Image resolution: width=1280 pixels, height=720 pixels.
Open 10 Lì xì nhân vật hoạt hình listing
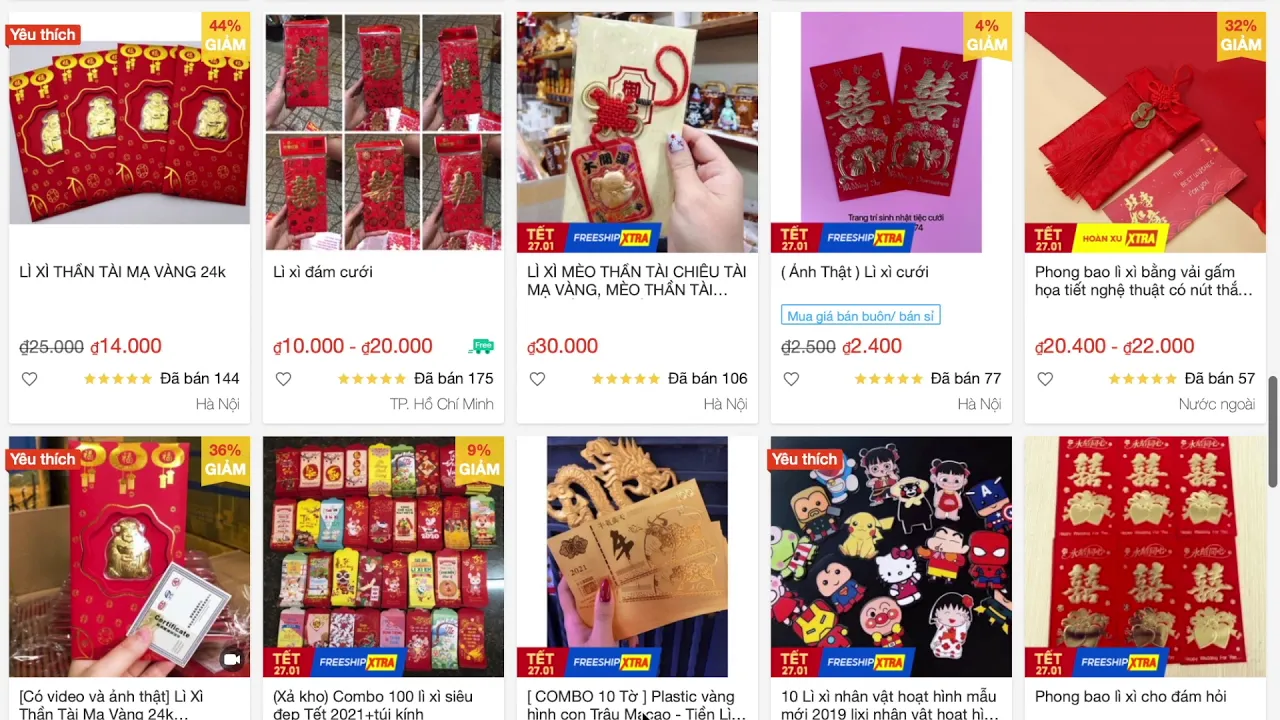[890, 704]
